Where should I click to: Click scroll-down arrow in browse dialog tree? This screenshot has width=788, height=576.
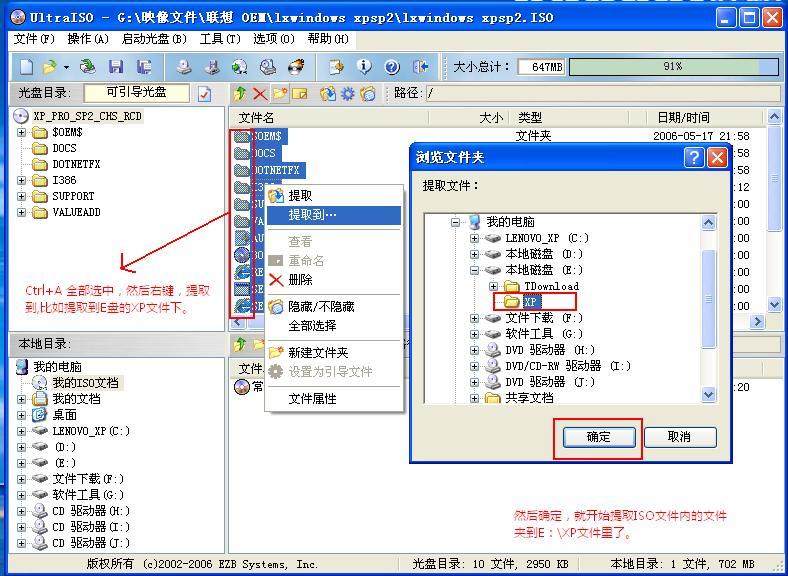point(709,395)
